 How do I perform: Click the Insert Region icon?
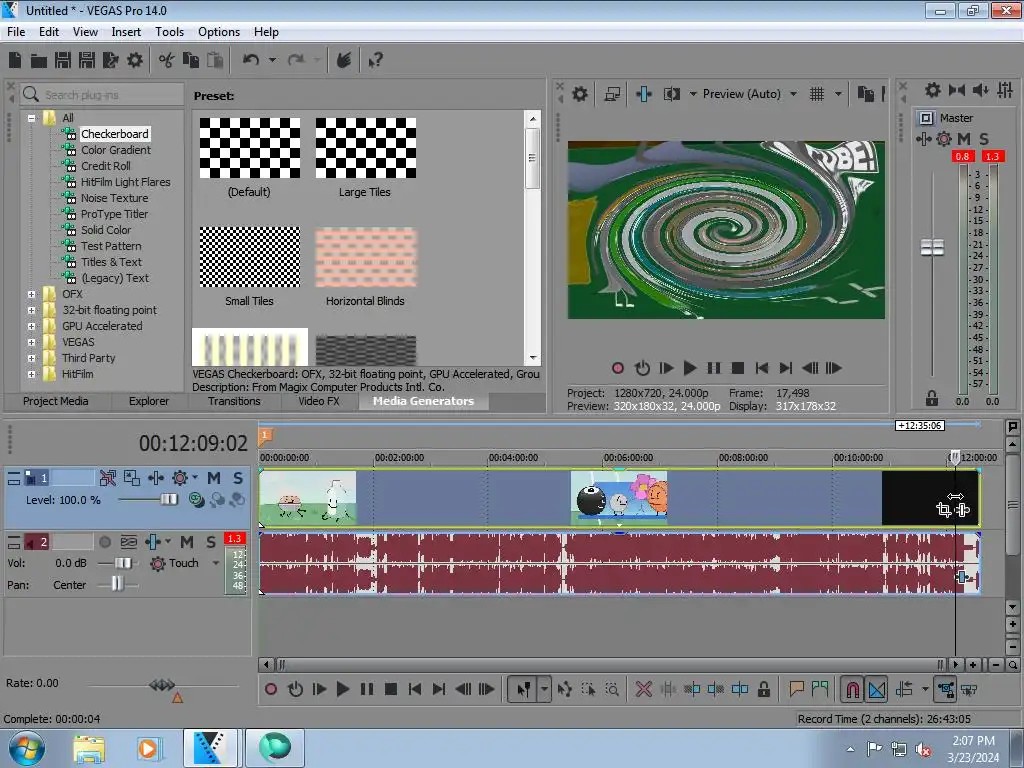(820, 690)
